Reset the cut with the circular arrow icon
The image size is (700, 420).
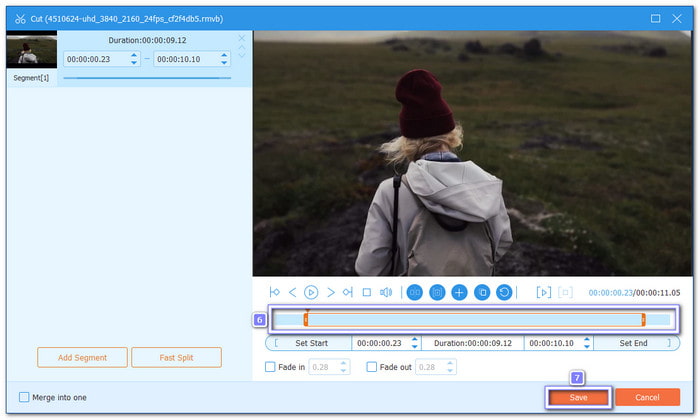point(505,292)
